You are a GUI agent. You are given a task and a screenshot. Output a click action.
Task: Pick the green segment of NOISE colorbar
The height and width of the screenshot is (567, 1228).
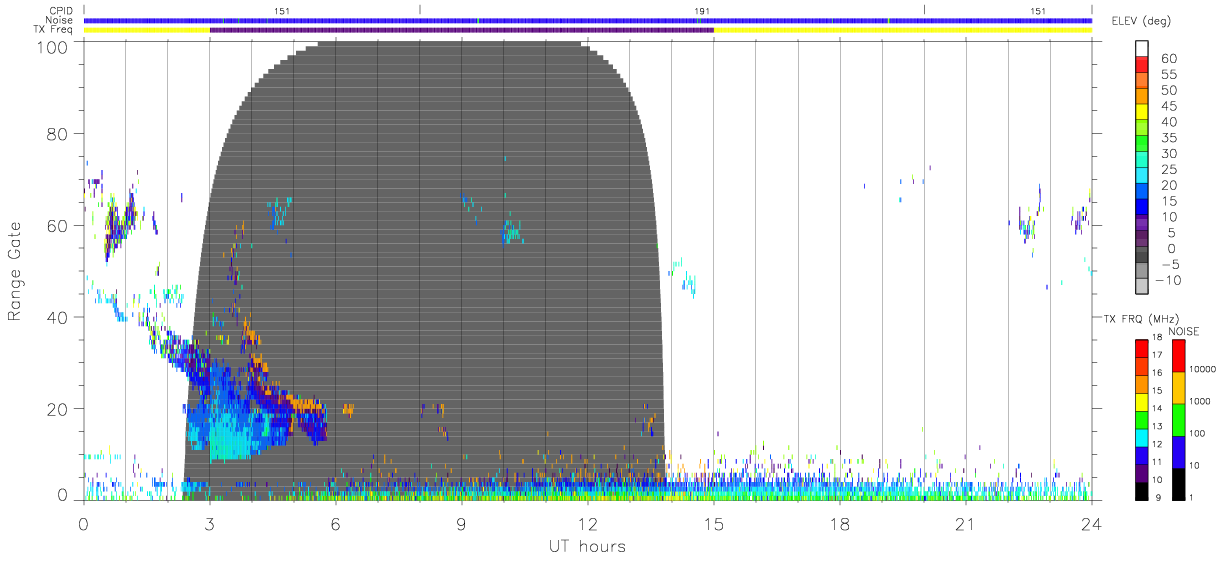(x=1178, y=420)
